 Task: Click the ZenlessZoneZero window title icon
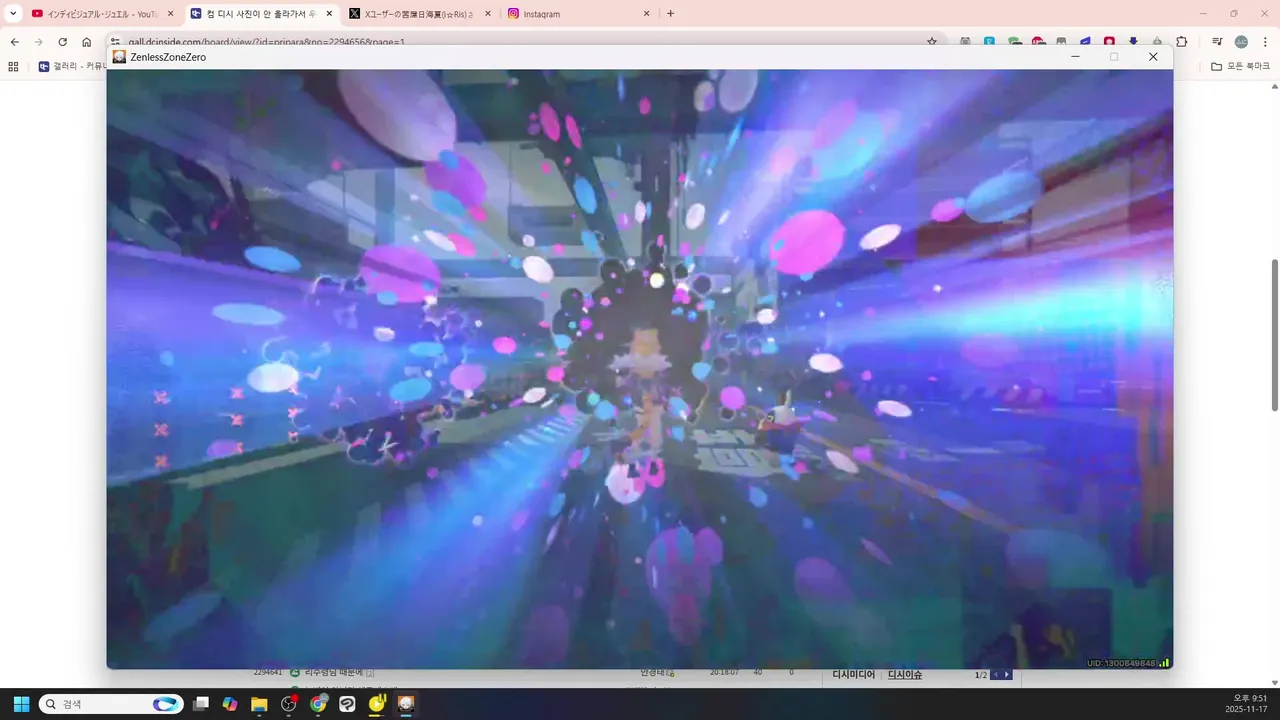coord(119,57)
